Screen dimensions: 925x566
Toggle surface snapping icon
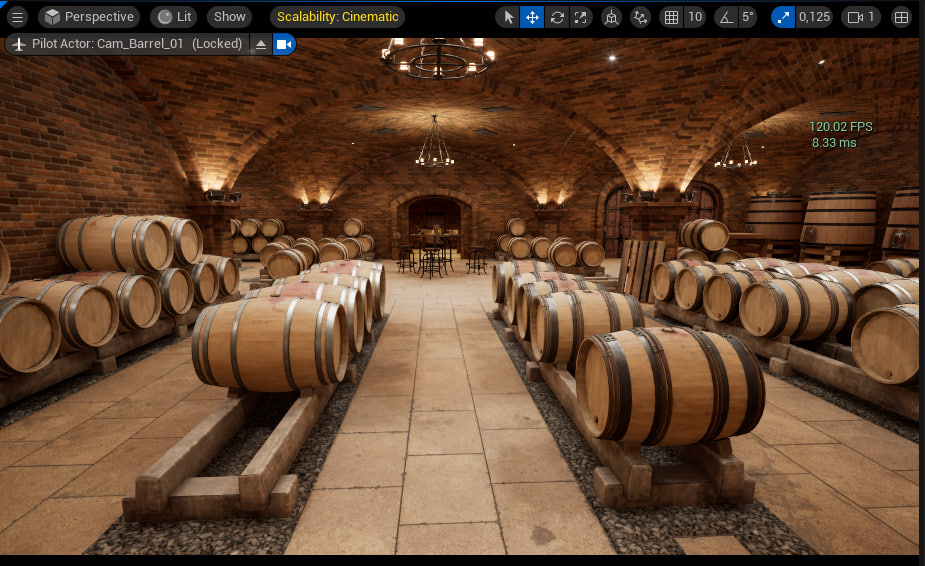click(640, 17)
